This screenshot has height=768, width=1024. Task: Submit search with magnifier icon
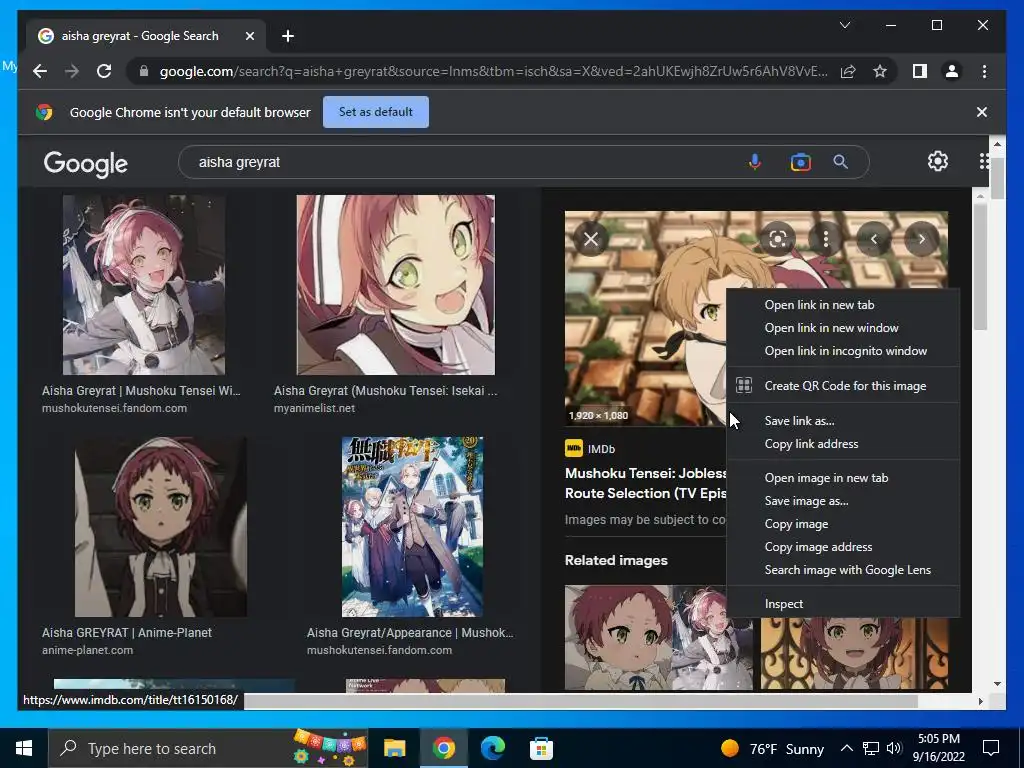(x=840, y=161)
